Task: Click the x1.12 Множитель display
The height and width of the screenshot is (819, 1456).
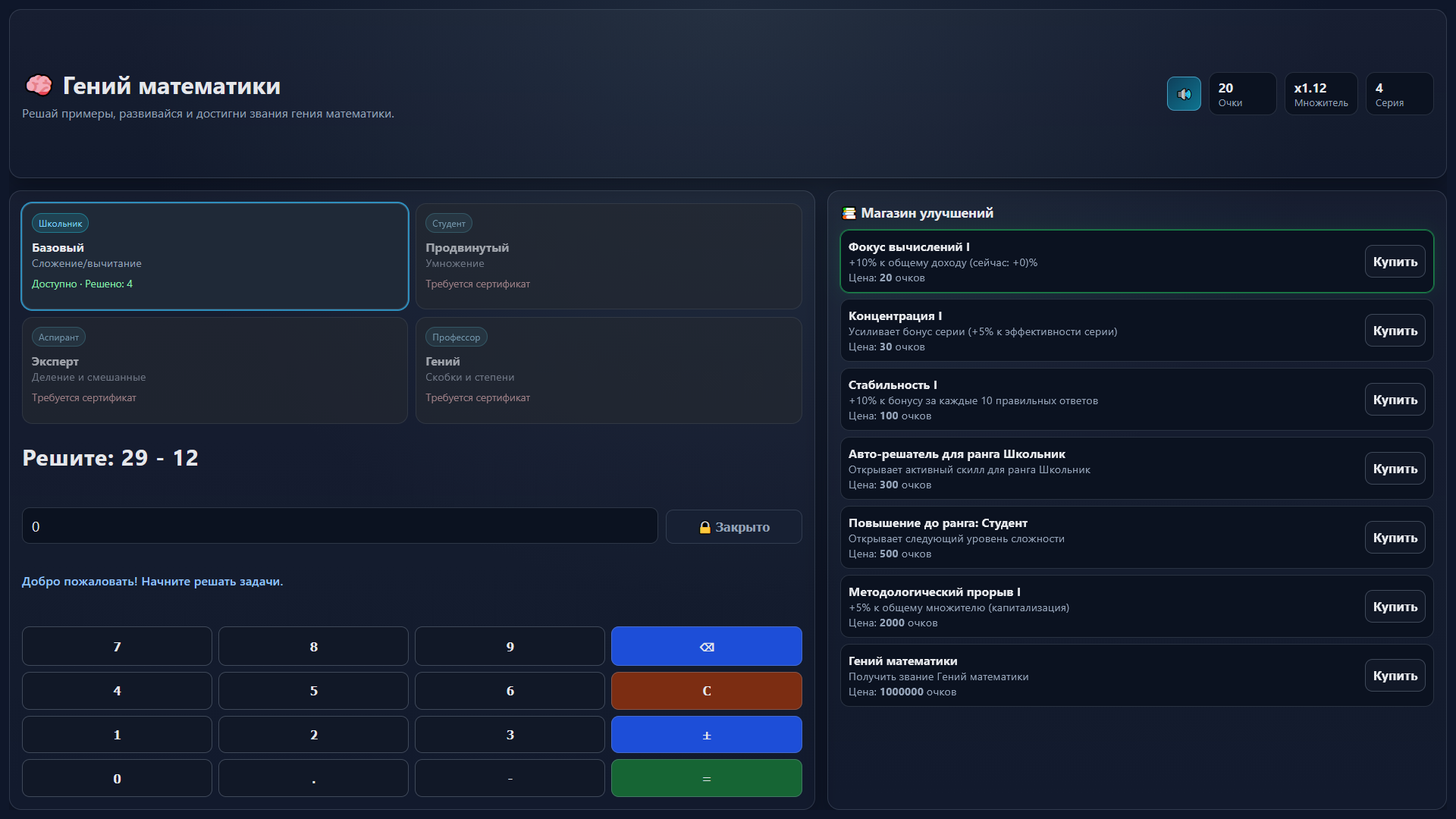Action: click(1320, 93)
